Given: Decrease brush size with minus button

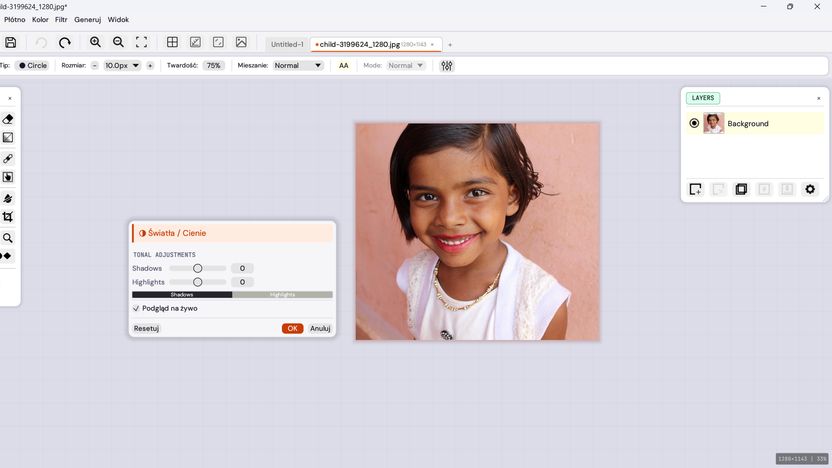Looking at the screenshot, I should pyautogui.click(x=94, y=66).
